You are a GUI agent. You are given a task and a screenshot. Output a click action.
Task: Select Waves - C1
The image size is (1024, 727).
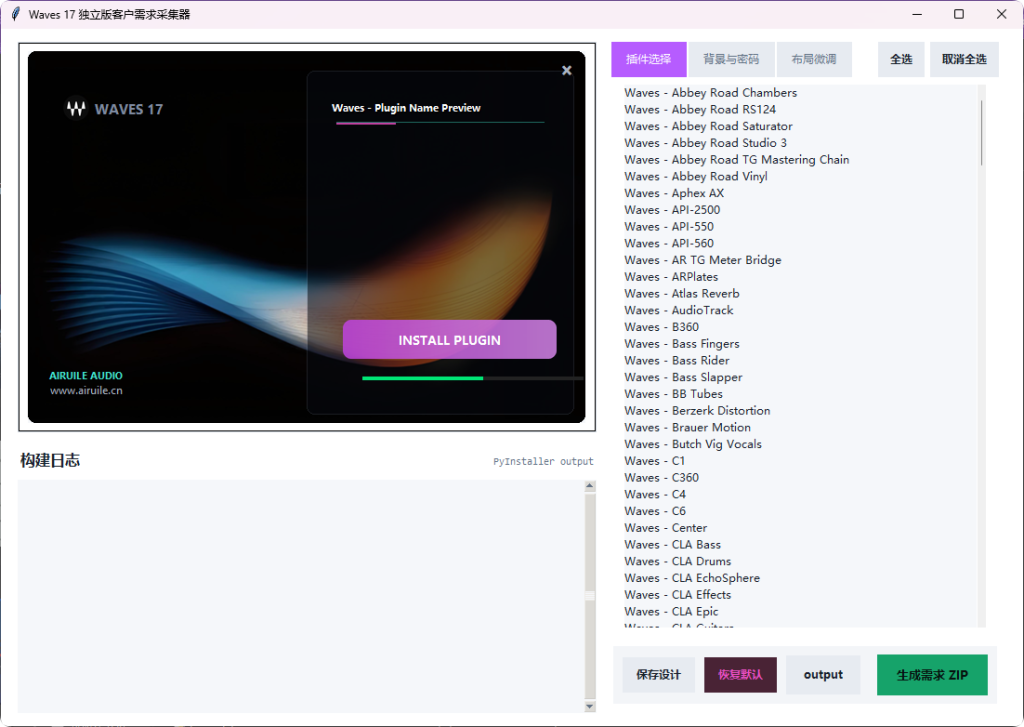(654, 461)
